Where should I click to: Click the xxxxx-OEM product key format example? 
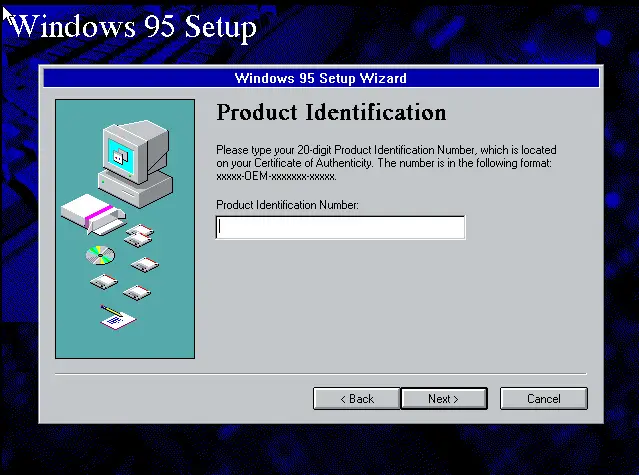[x=276, y=175]
